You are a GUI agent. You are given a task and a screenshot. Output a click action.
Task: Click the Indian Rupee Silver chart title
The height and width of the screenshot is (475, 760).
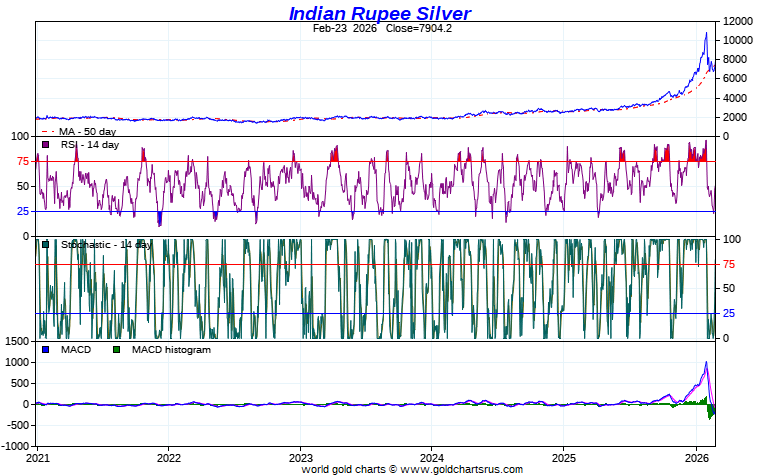380,14
